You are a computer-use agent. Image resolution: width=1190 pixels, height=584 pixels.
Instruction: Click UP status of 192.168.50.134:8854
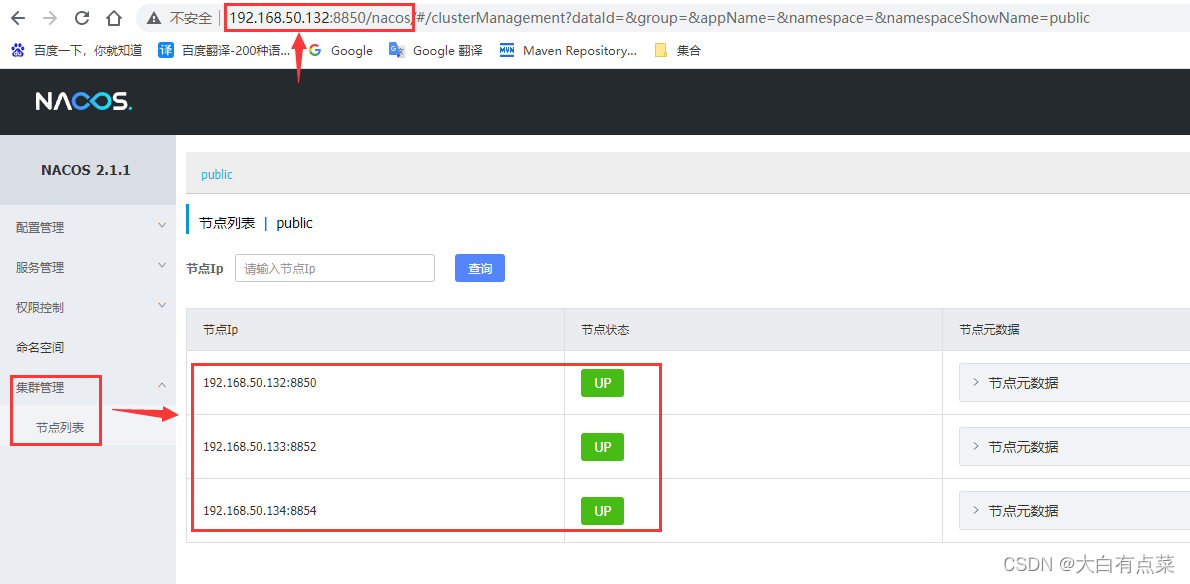point(603,510)
